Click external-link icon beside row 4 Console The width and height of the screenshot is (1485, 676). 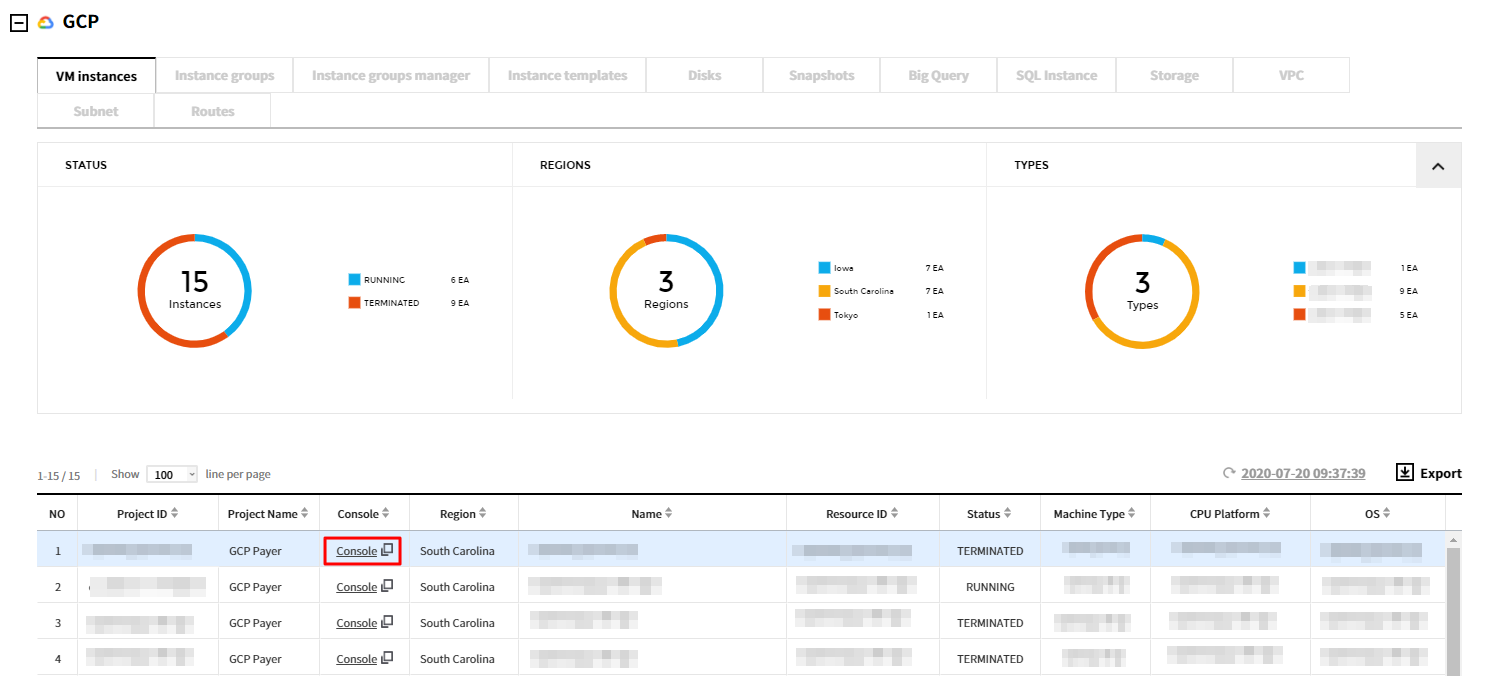387,658
